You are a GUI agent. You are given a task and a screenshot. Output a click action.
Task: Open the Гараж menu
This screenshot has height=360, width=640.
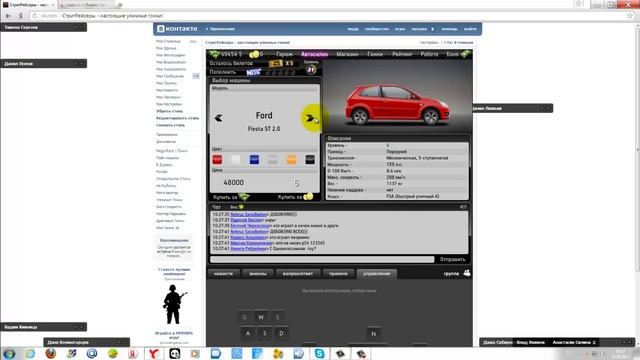point(284,54)
